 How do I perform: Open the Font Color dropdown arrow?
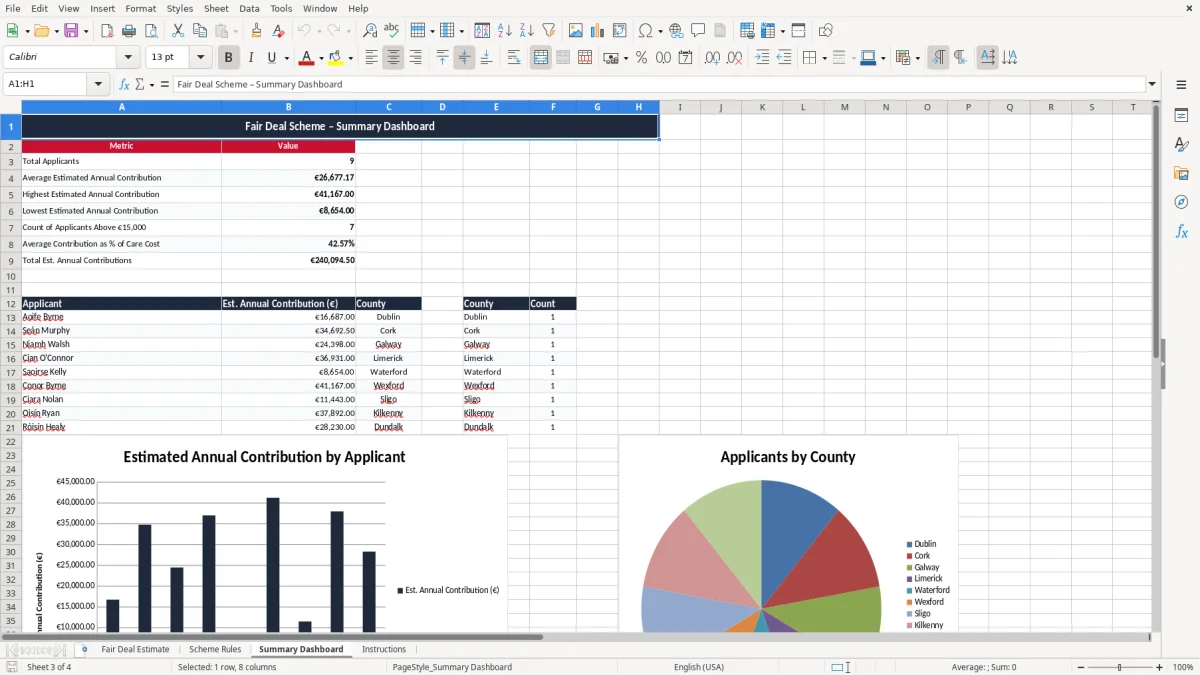[321, 58]
